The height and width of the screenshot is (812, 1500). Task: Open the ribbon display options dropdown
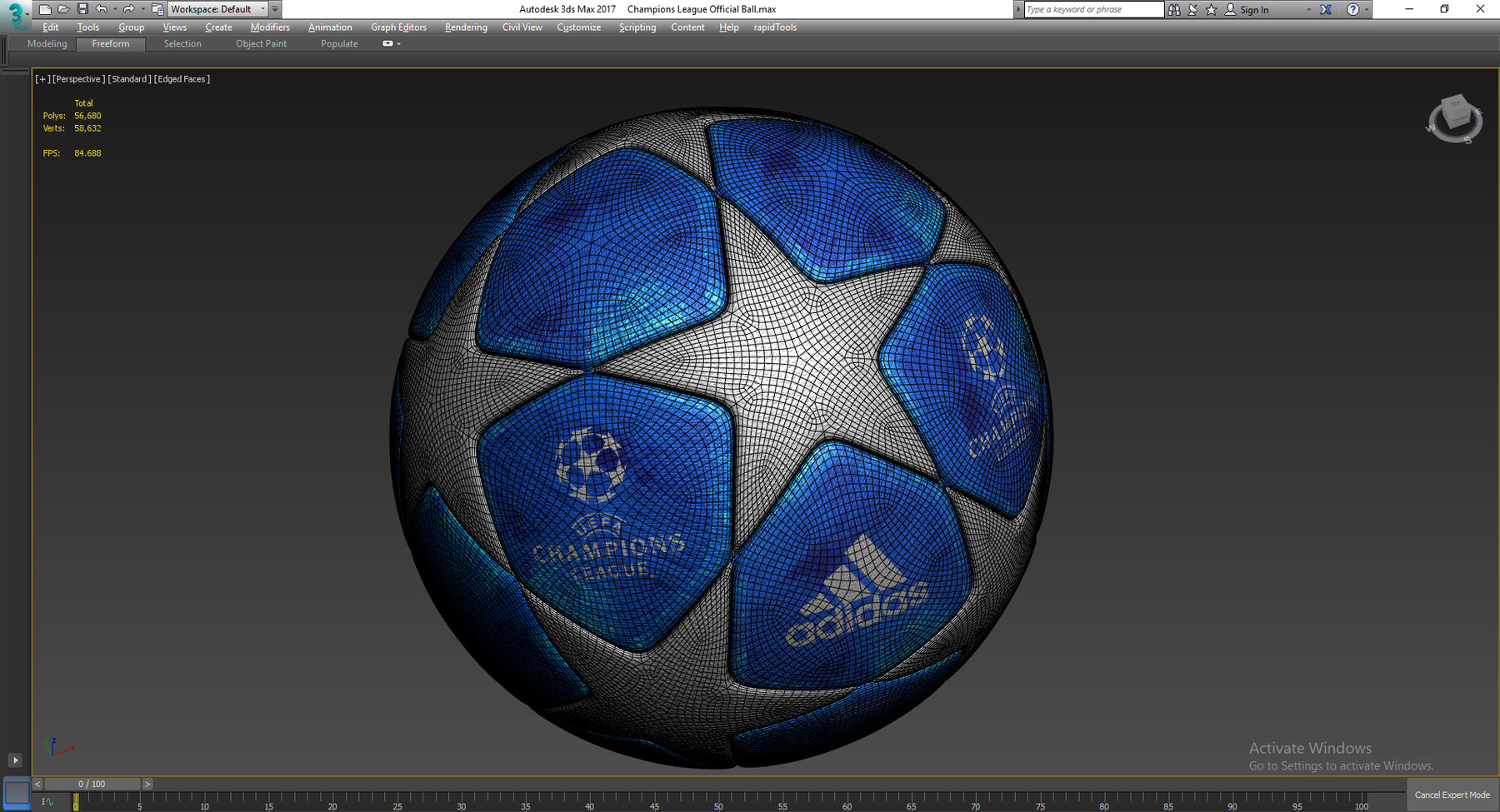pyautogui.click(x=392, y=43)
